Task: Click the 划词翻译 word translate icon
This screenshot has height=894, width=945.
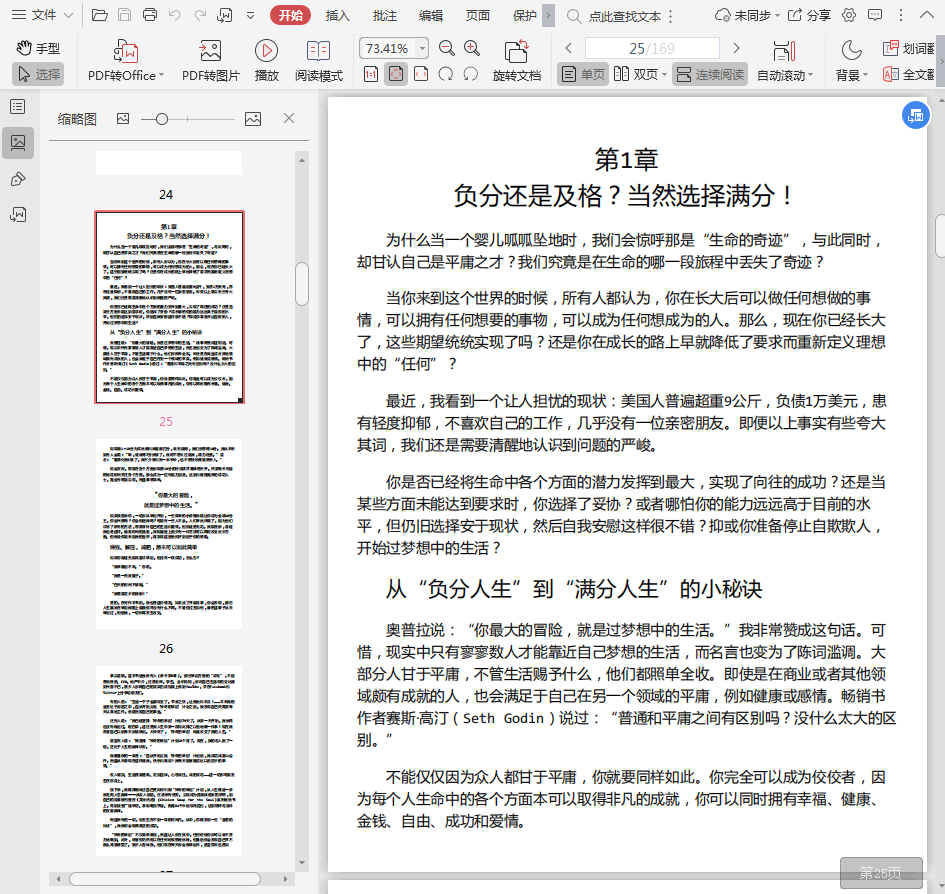Action: coord(891,48)
